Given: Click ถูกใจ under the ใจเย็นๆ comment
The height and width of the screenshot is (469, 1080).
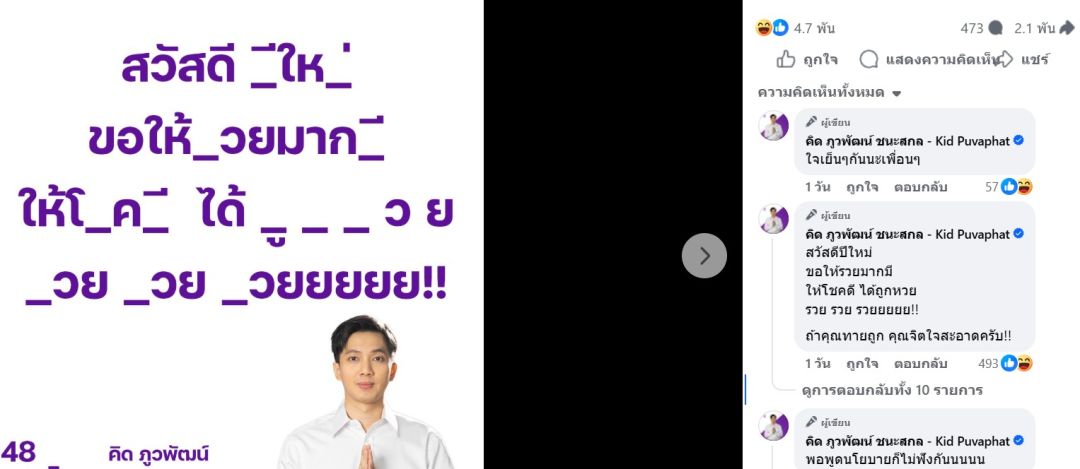Looking at the screenshot, I should coord(862,187).
